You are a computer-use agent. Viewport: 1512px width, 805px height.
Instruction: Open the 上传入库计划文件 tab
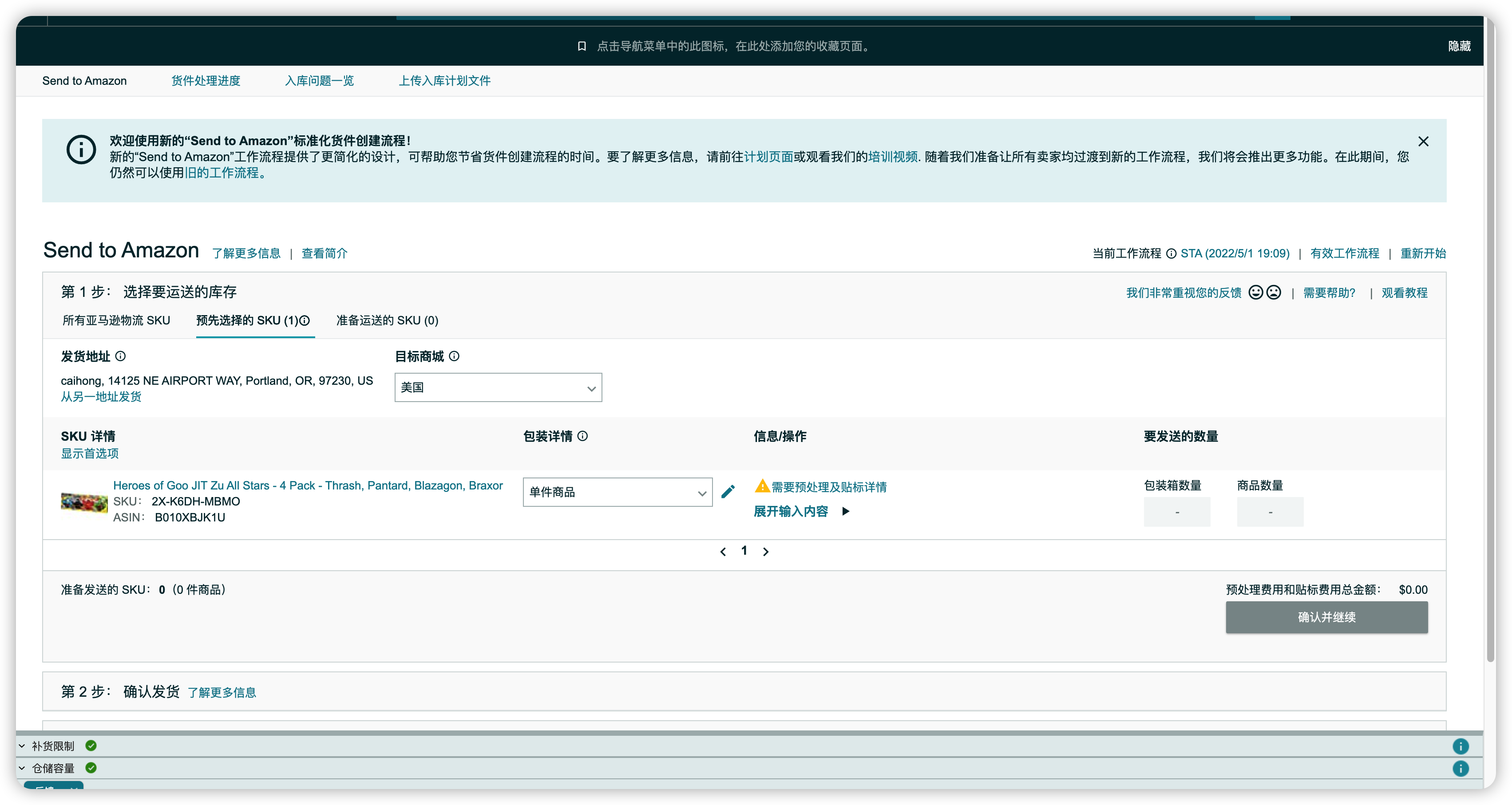445,81
